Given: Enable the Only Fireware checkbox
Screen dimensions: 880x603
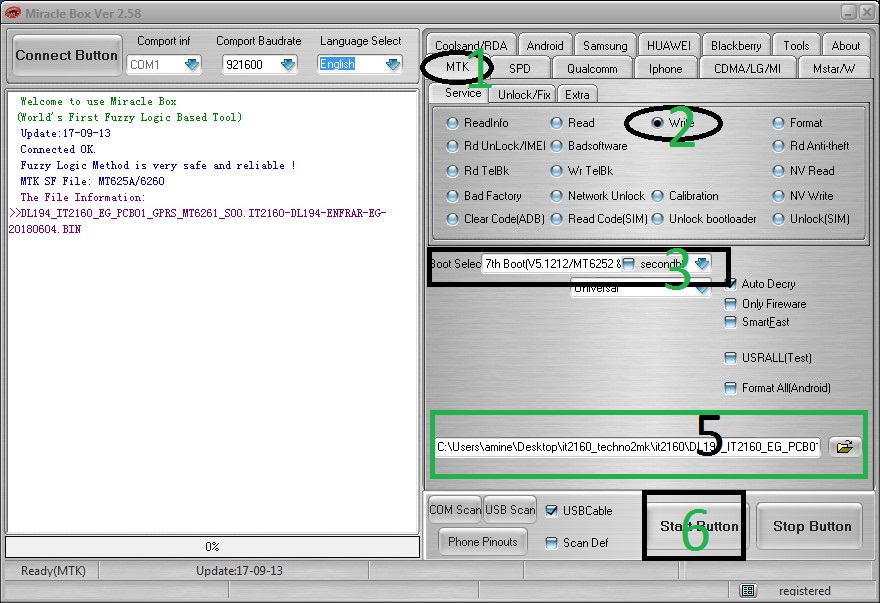Looking at the screenshot, I should [x=732, y=304].
